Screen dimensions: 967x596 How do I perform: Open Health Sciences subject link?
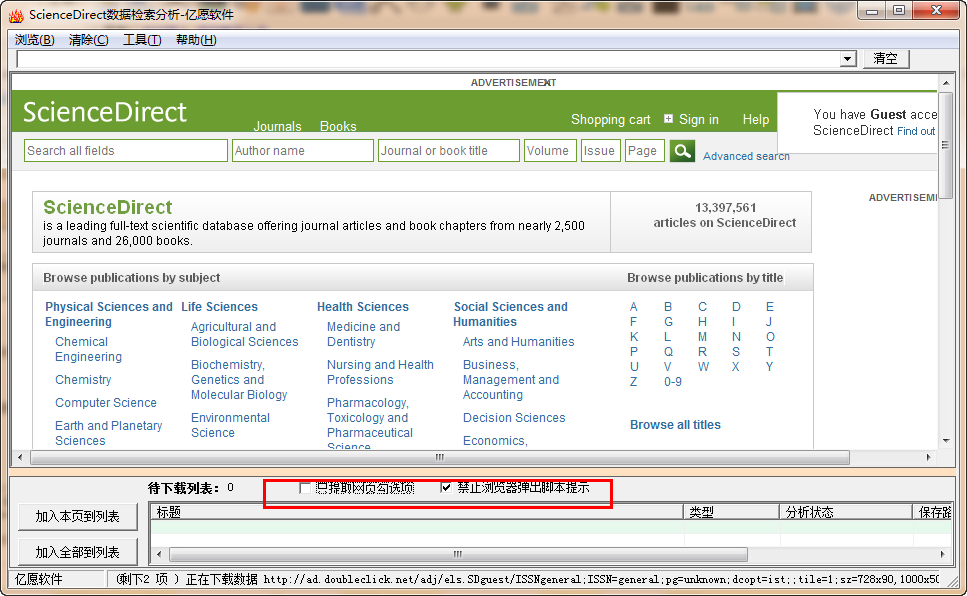(363, 307)
